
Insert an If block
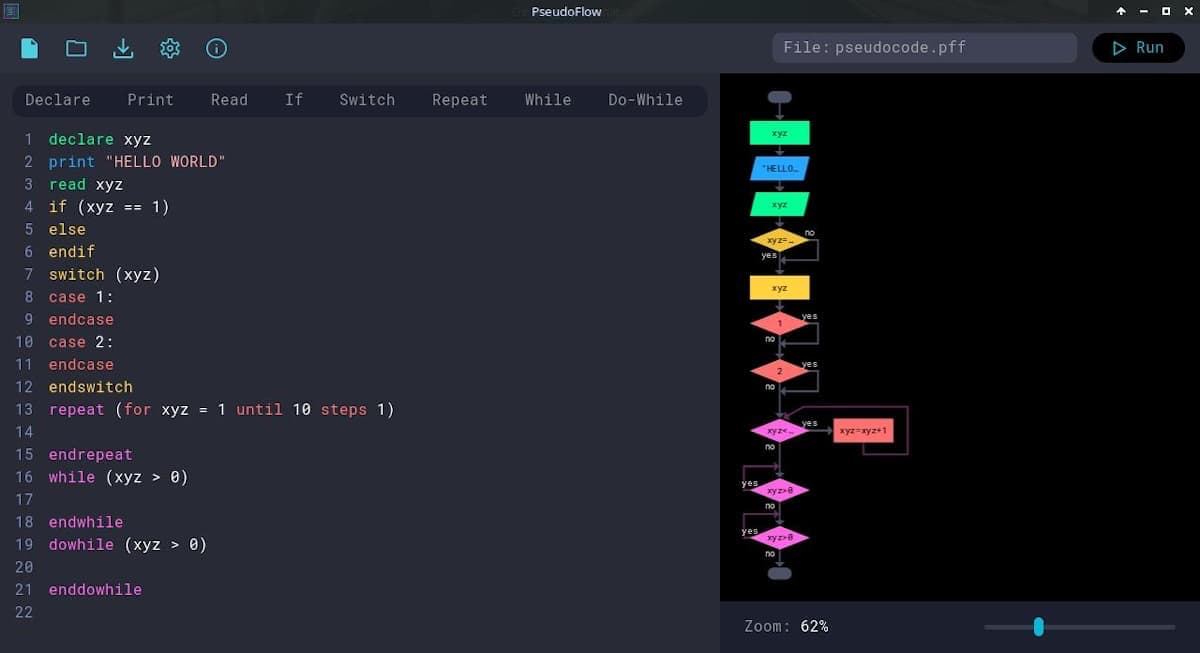pyautogui.click(x=294, y=100)
